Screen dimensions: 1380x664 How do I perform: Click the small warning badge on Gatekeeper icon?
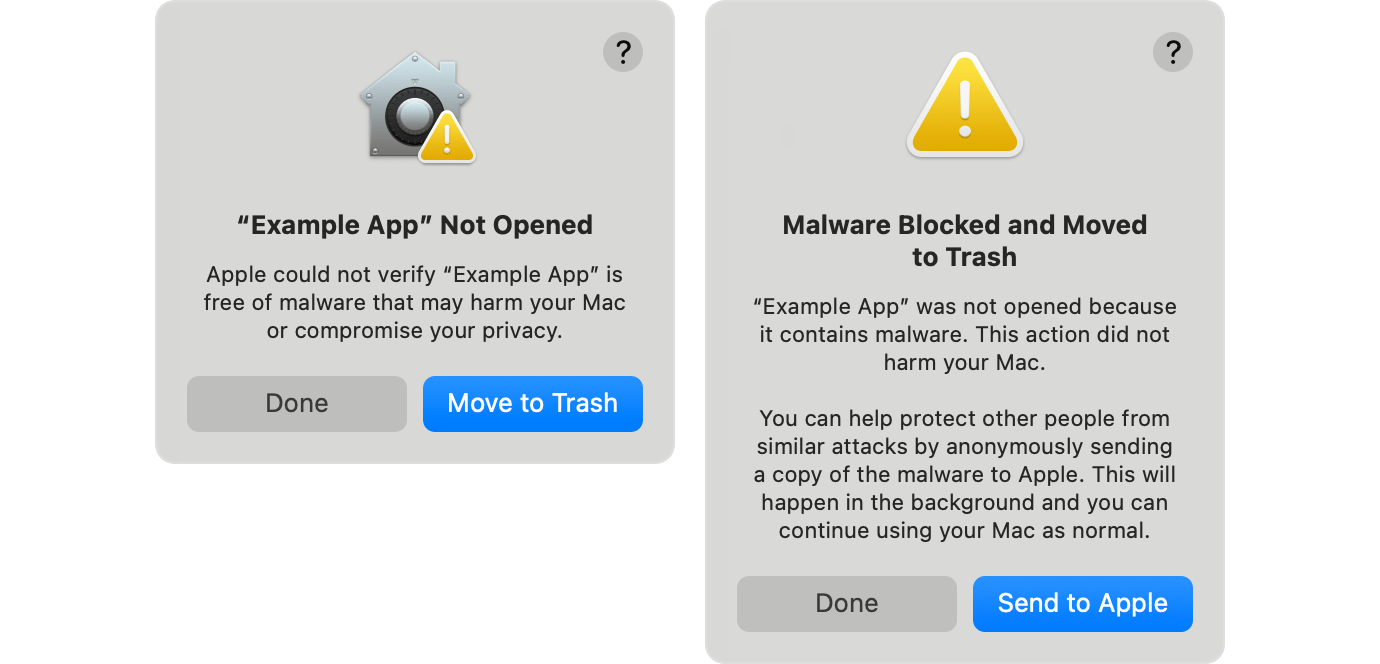[446, 138]
